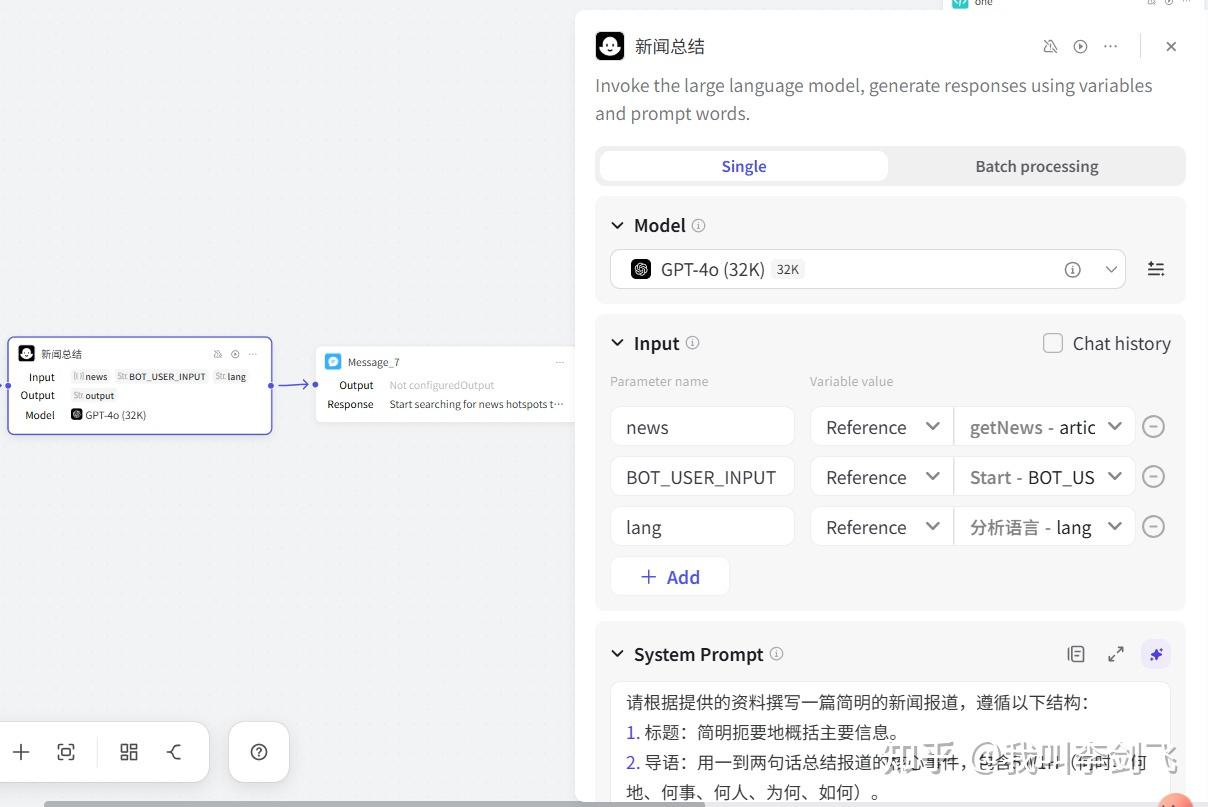The image size is (1208, 807).
Task: Click the help question mark button
Action: pos(259,752)
